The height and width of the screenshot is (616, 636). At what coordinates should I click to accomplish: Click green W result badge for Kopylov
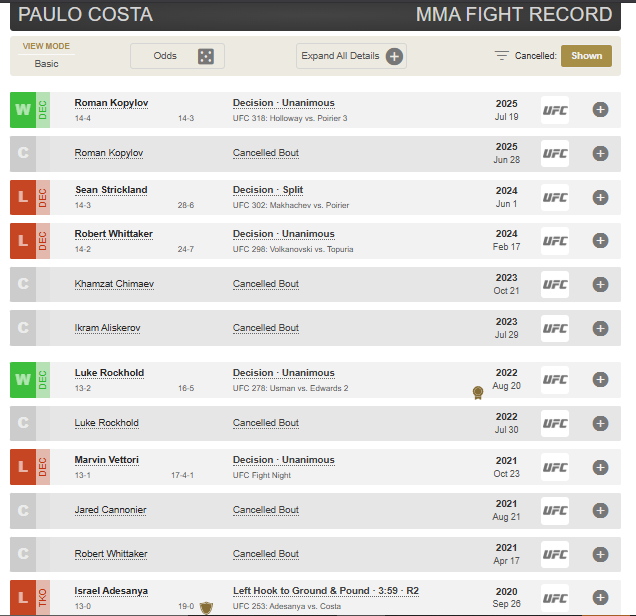coord(23,110)
